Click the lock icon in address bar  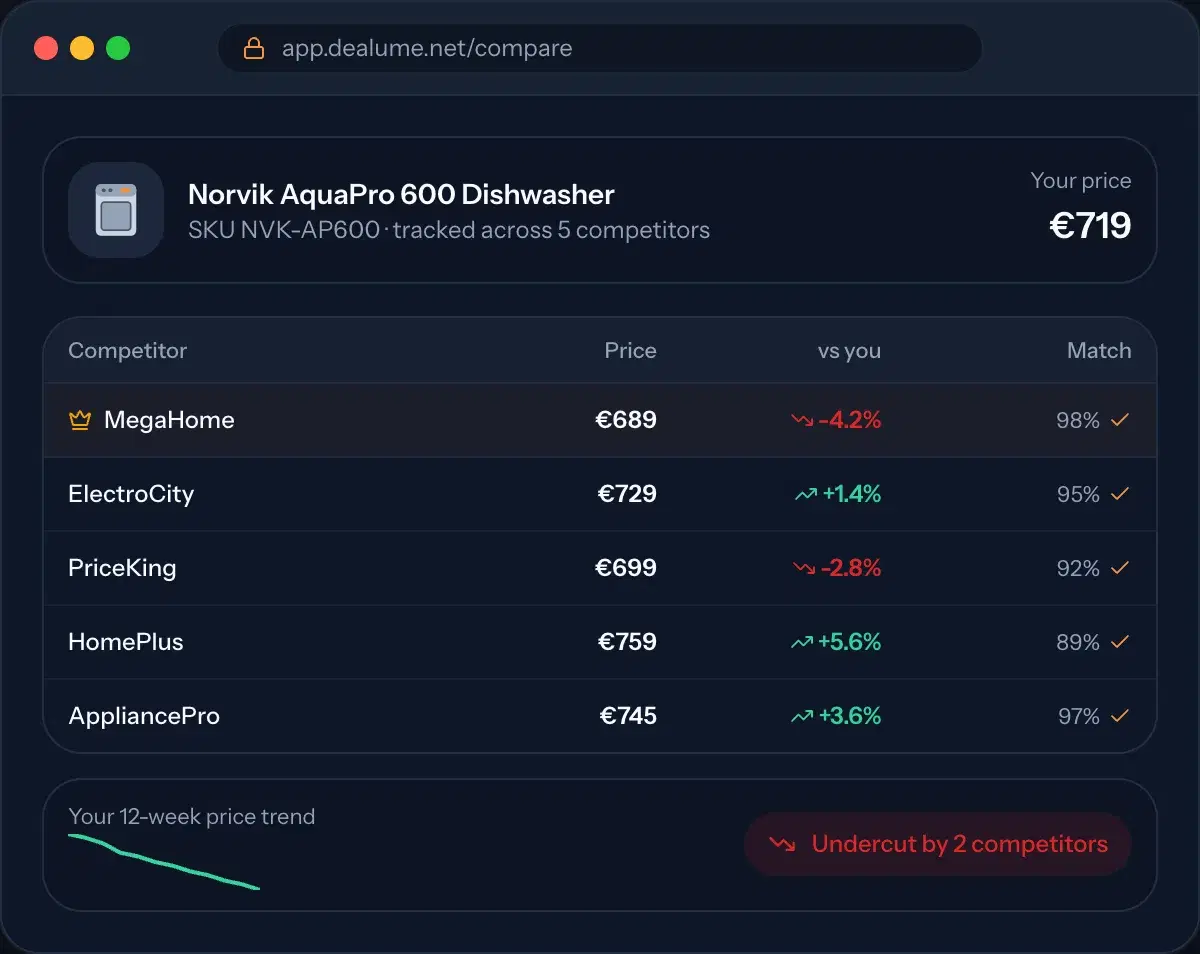point(254,48)
